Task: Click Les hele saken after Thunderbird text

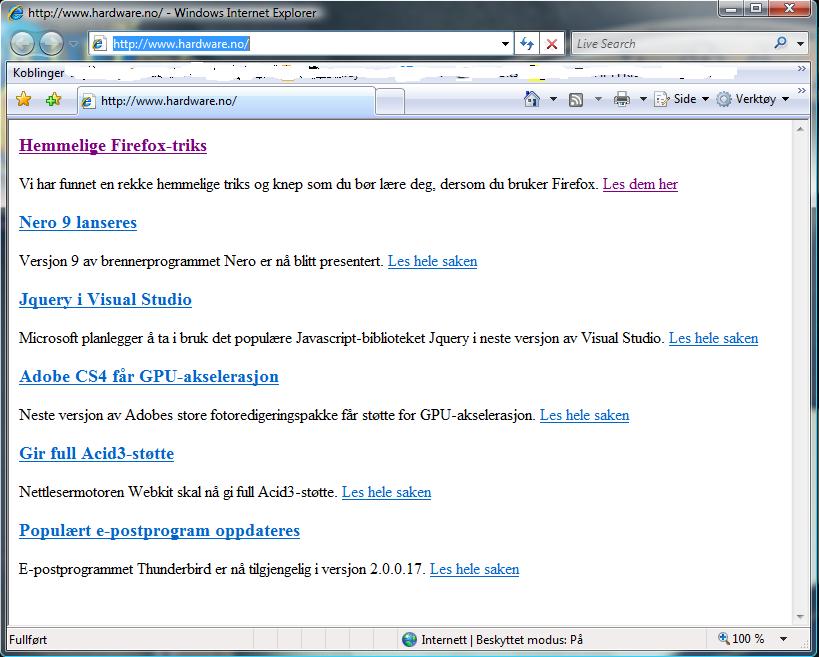Action: pos(475,569)
